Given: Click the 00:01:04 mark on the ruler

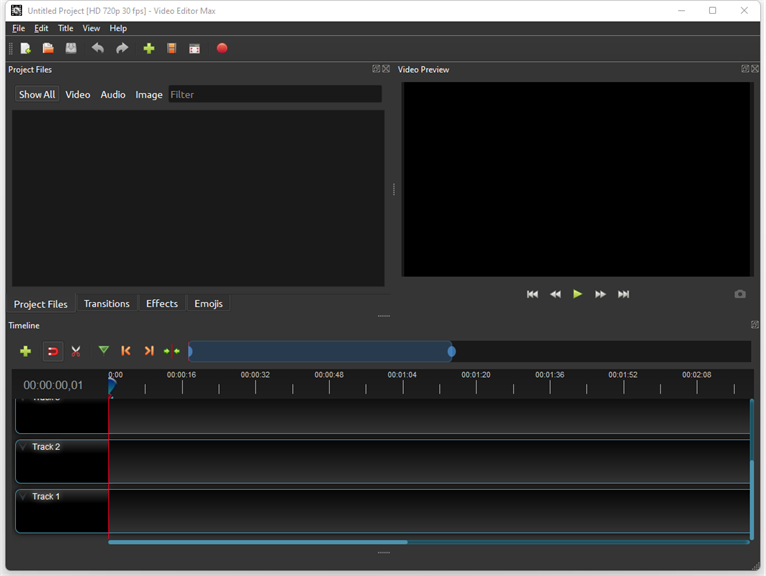Looking at the screenshot, I should (402, 375).
